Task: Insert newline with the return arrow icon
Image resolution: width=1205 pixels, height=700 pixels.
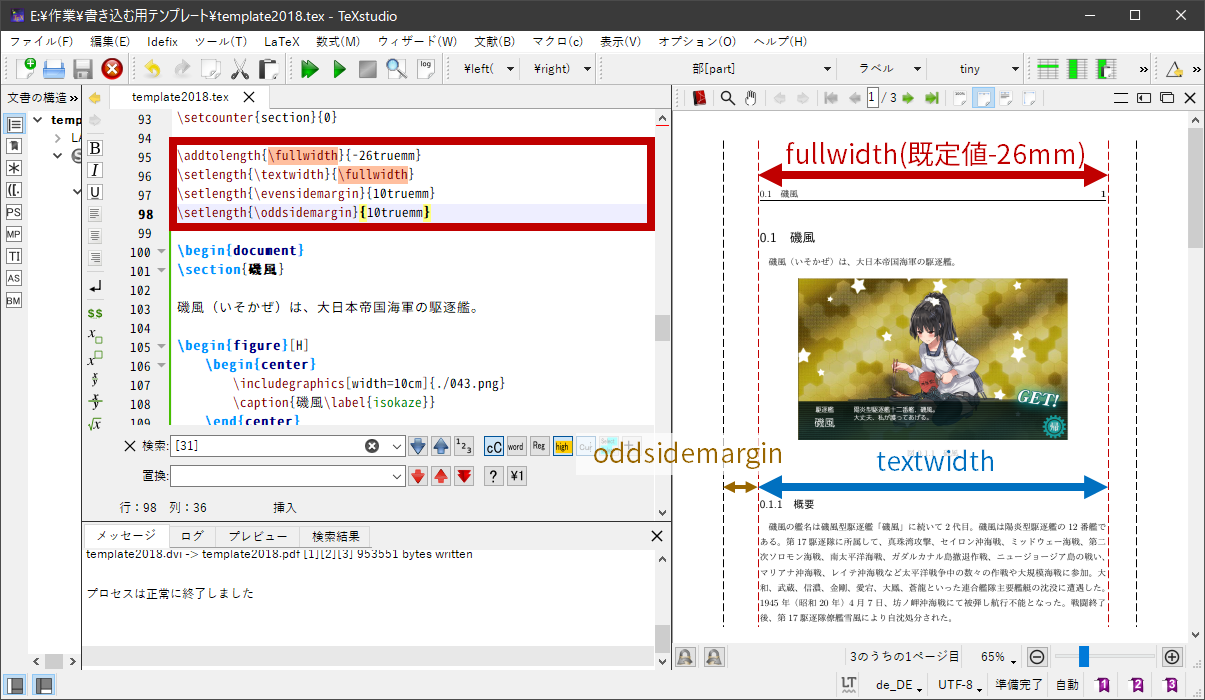Action: point(96,288)
